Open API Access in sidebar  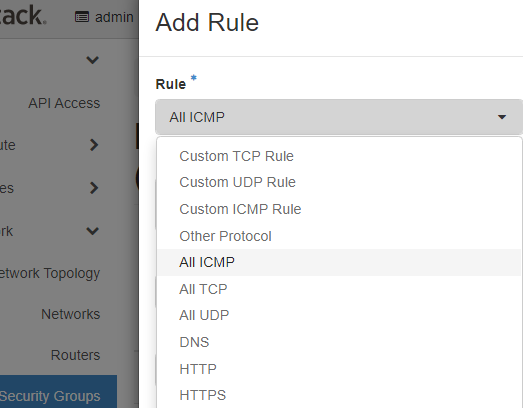64,103
